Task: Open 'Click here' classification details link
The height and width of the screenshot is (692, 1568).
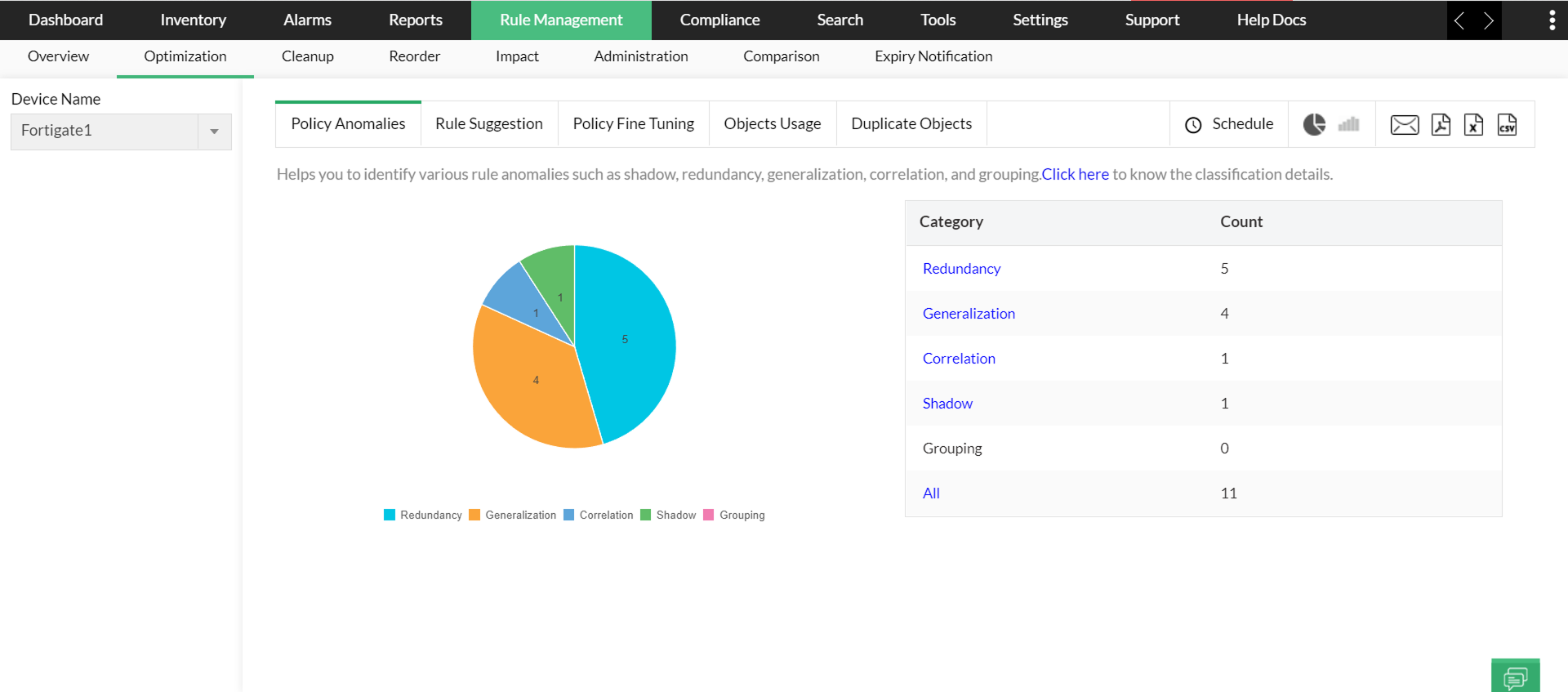Action: (x=1075, y=174)
